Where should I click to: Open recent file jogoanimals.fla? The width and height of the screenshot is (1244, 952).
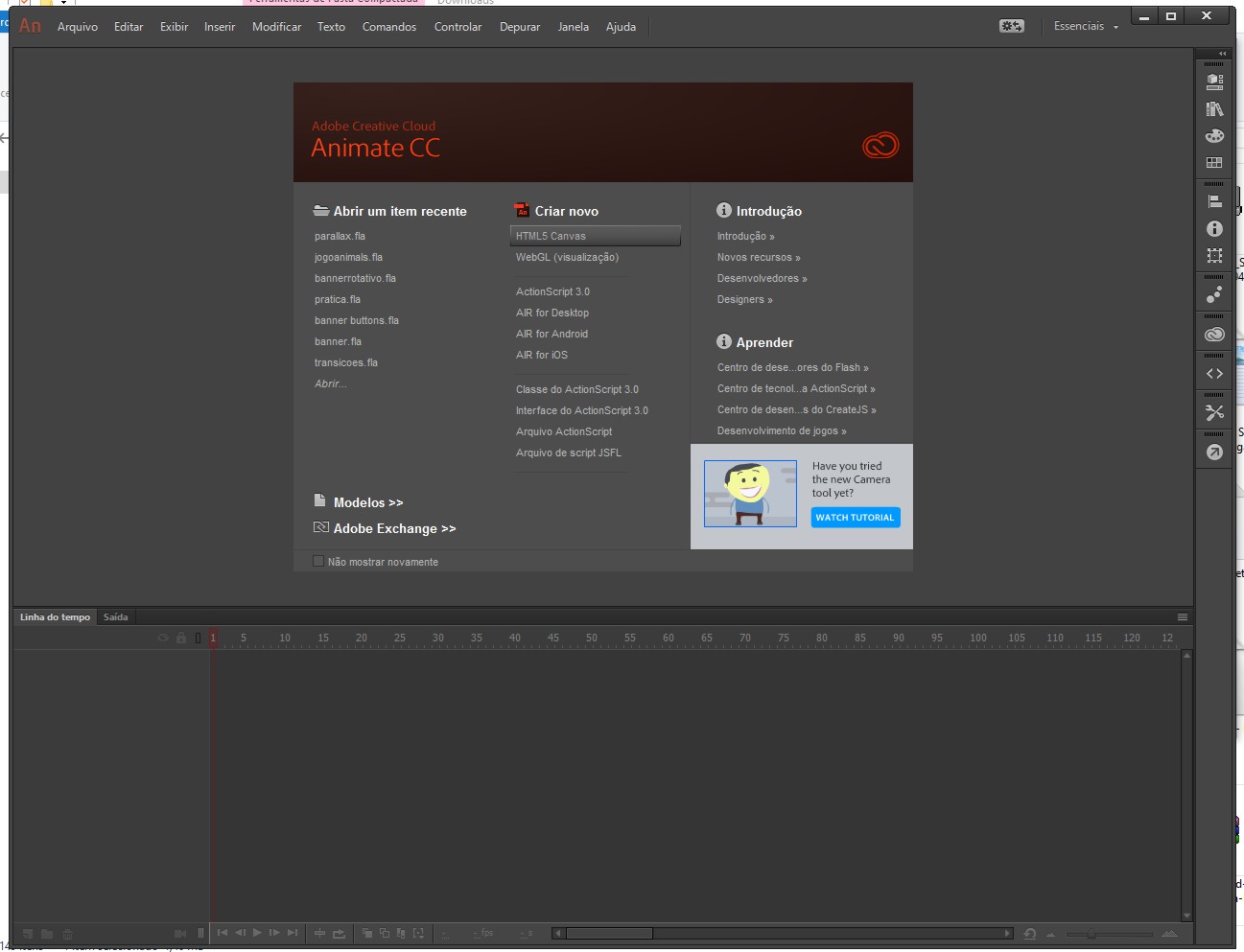[348, 257]
